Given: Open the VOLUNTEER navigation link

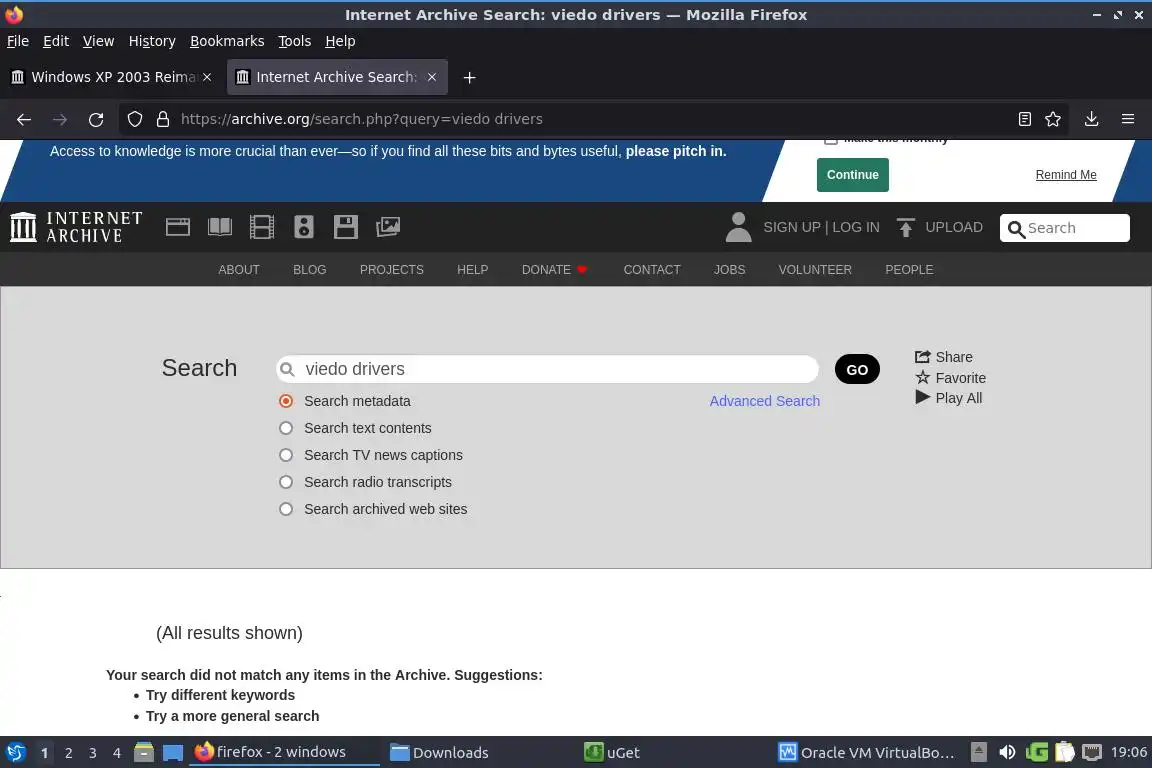Looking at the screenshot, I should point(815,270).
